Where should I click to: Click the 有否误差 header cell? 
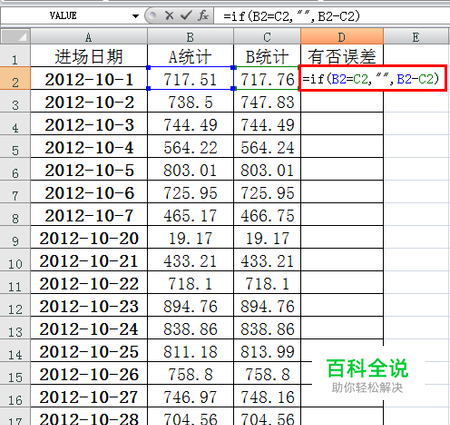(x=342, y=56)
